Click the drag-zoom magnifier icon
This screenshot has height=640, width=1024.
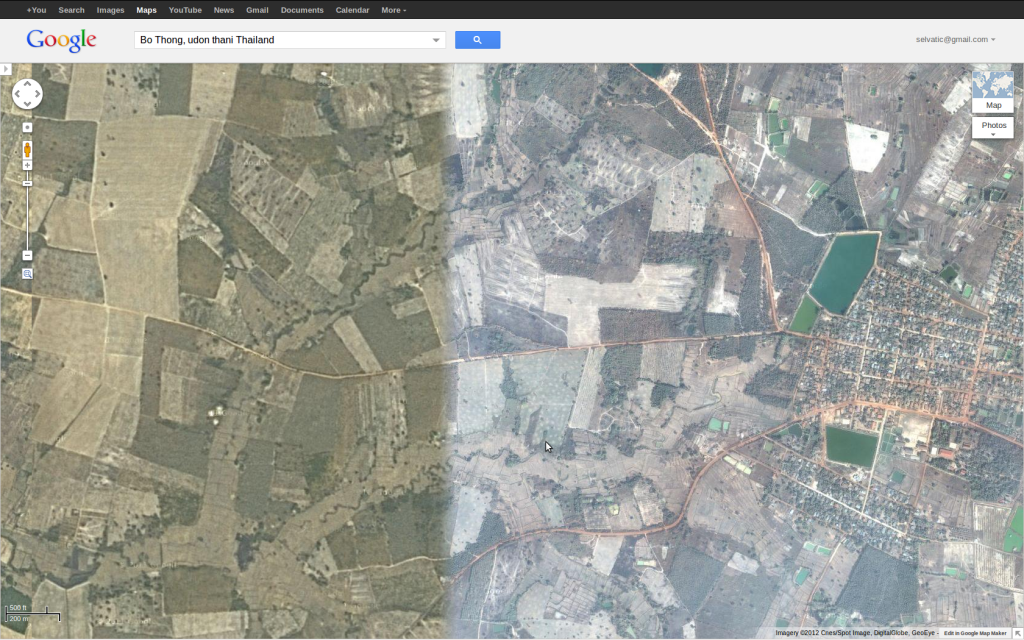pyautogui.click(x=27, y=273)
